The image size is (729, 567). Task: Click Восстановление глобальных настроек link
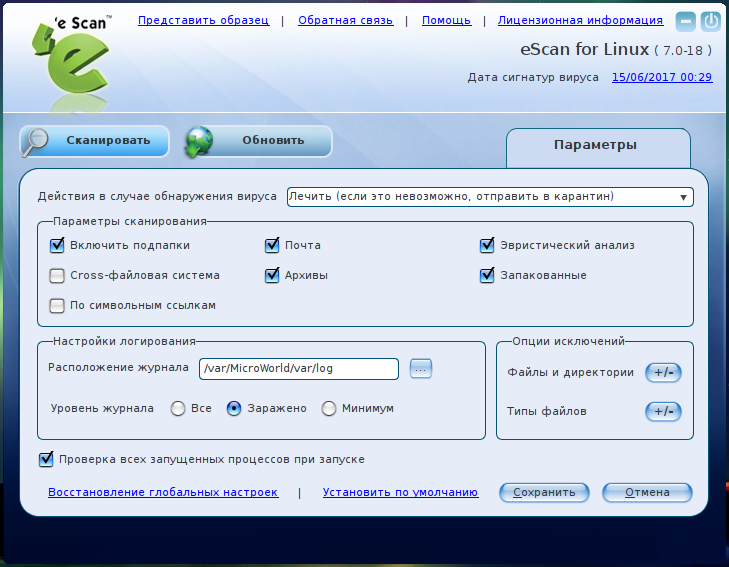[x=163, y=492]
